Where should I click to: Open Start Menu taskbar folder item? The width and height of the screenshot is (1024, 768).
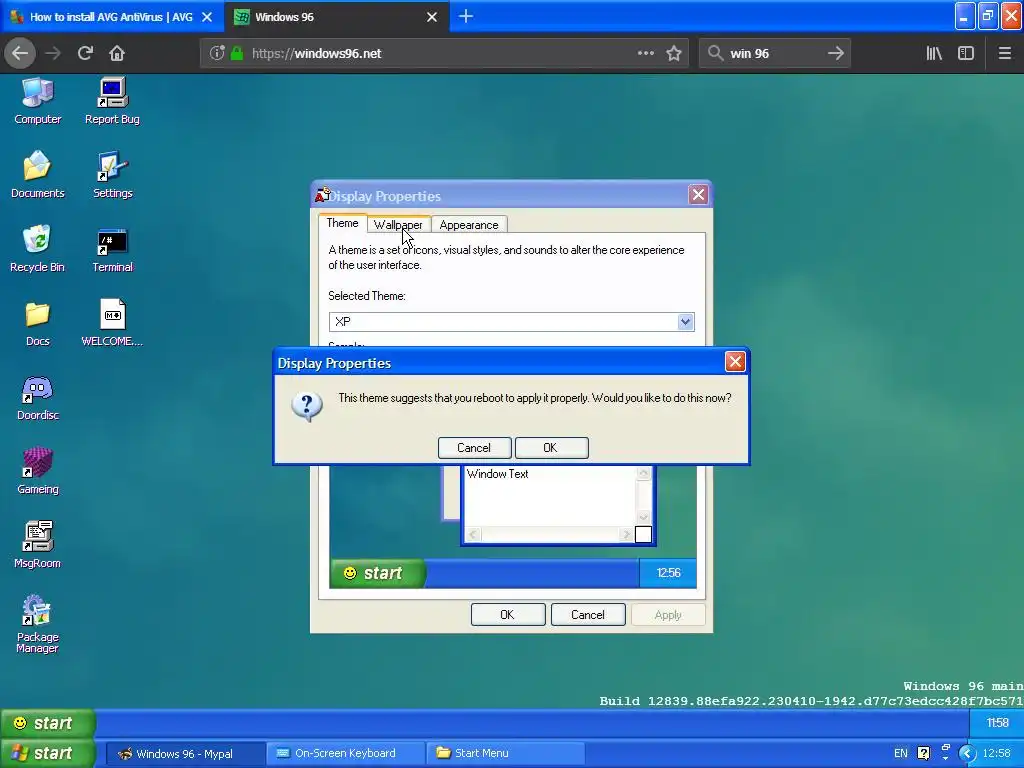click(505, 753)
